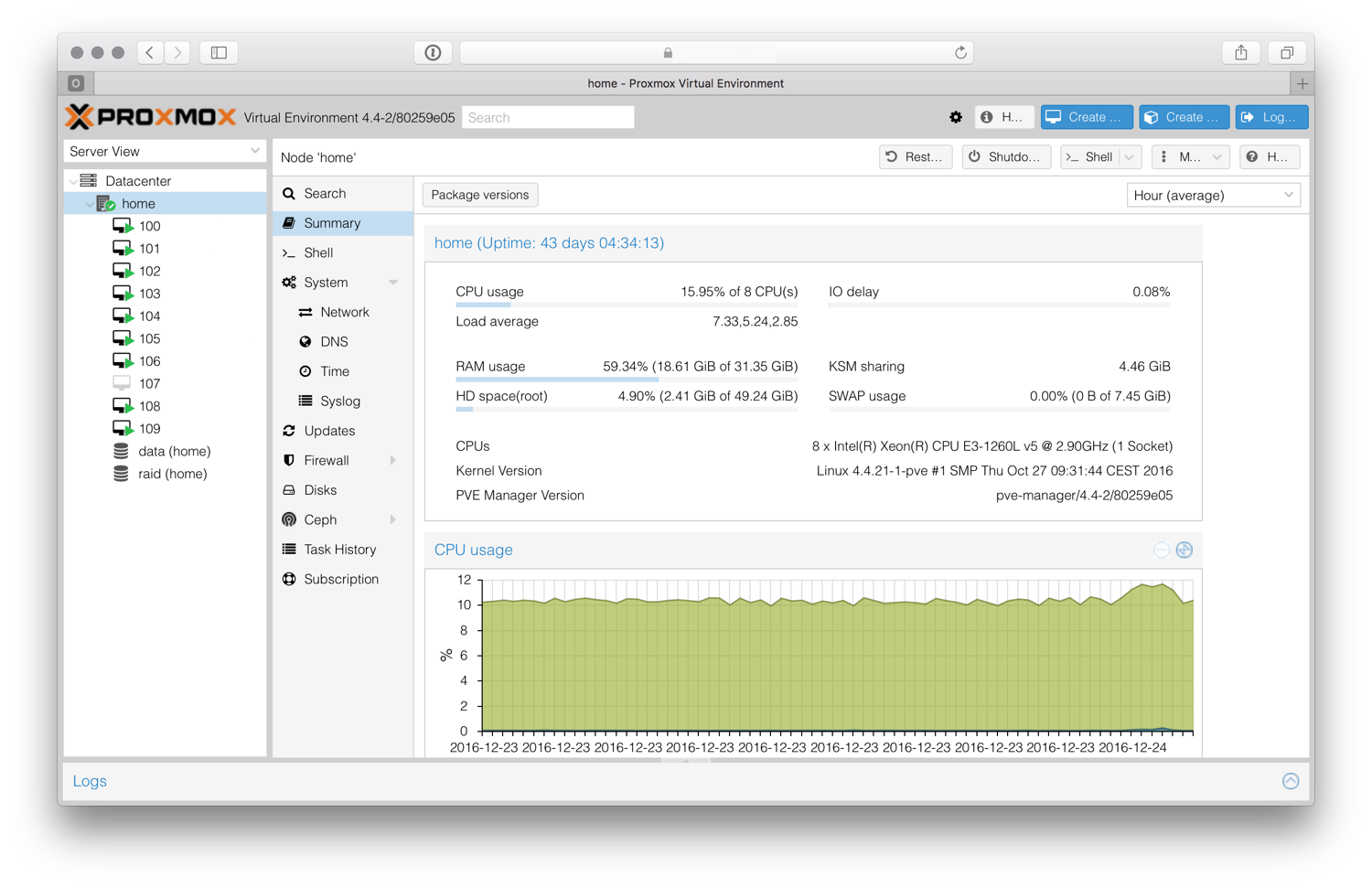Image resolution: width=1372 pixels, height=888 pixels.
Task: Open Syslog menu item
Action: [343, 401]
